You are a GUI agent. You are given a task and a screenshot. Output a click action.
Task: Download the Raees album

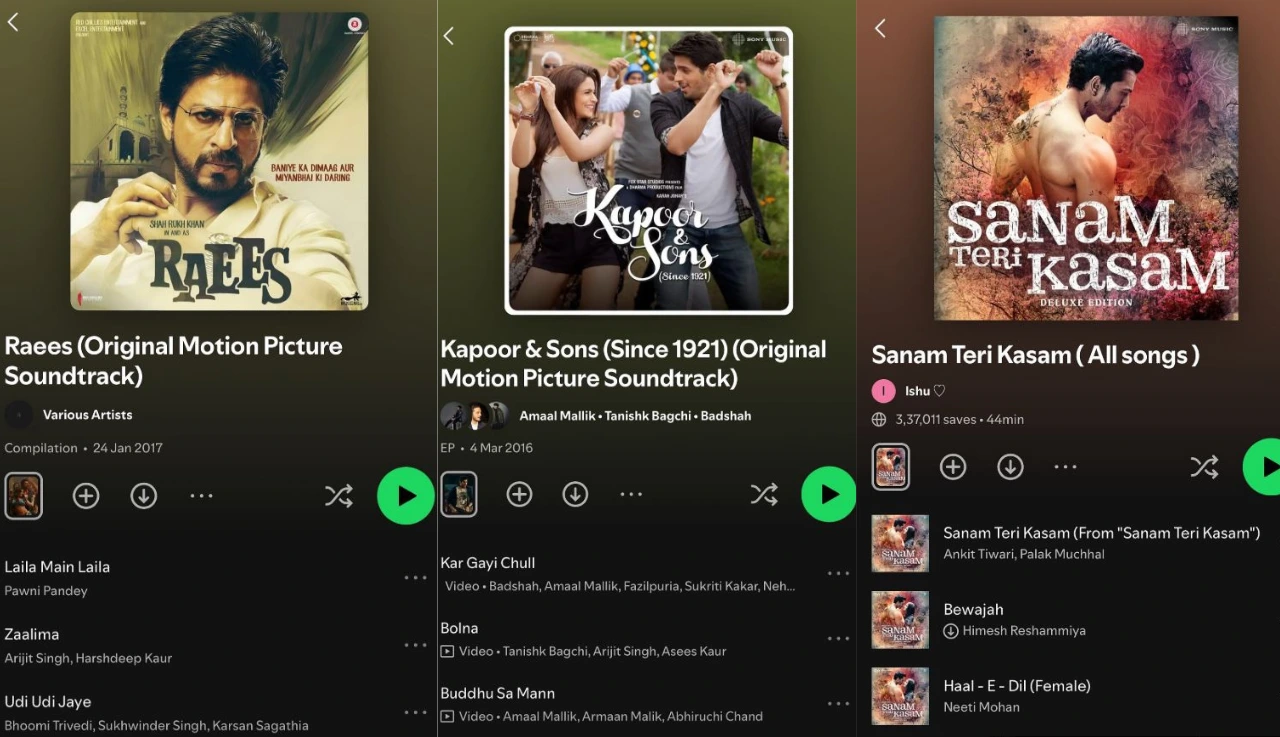[x=144, y=496]
